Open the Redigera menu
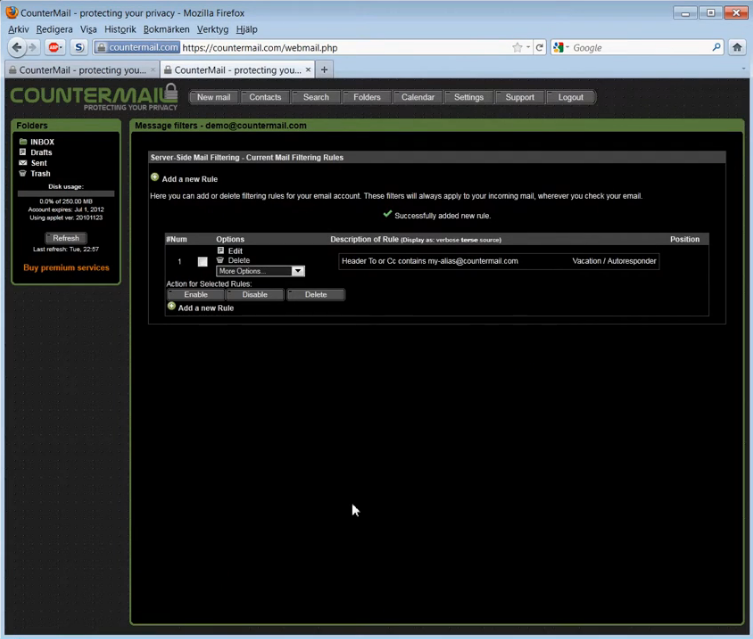Image resolution: width=753 pixels, height=639 pixels. click(54, 29)
